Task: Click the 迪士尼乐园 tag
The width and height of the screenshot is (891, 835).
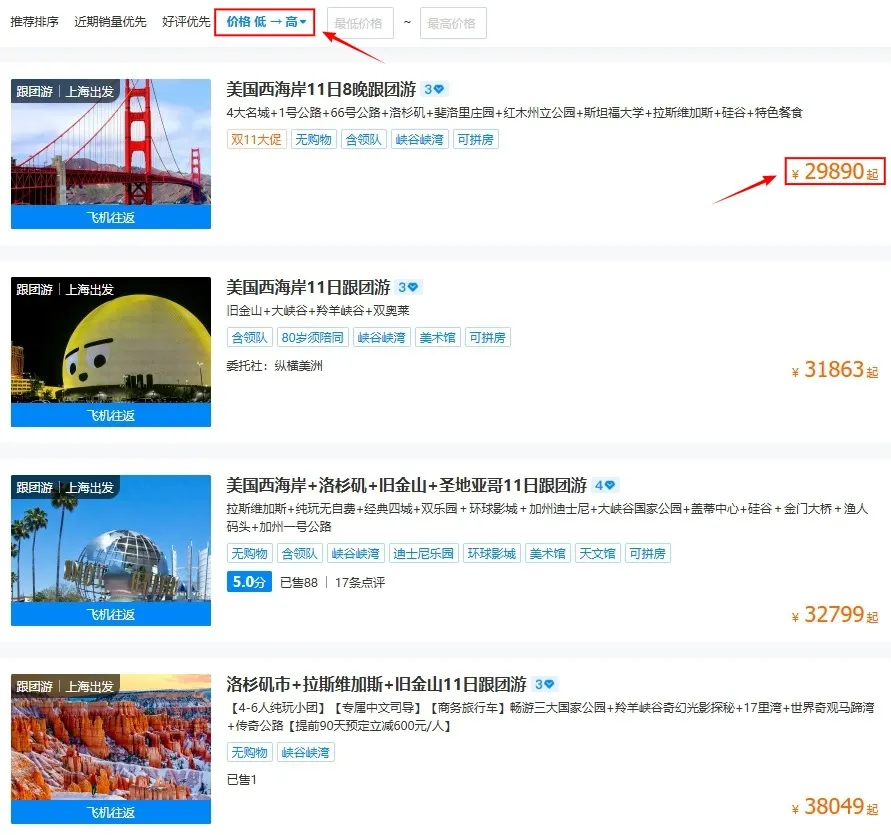Action: (423, 553)
